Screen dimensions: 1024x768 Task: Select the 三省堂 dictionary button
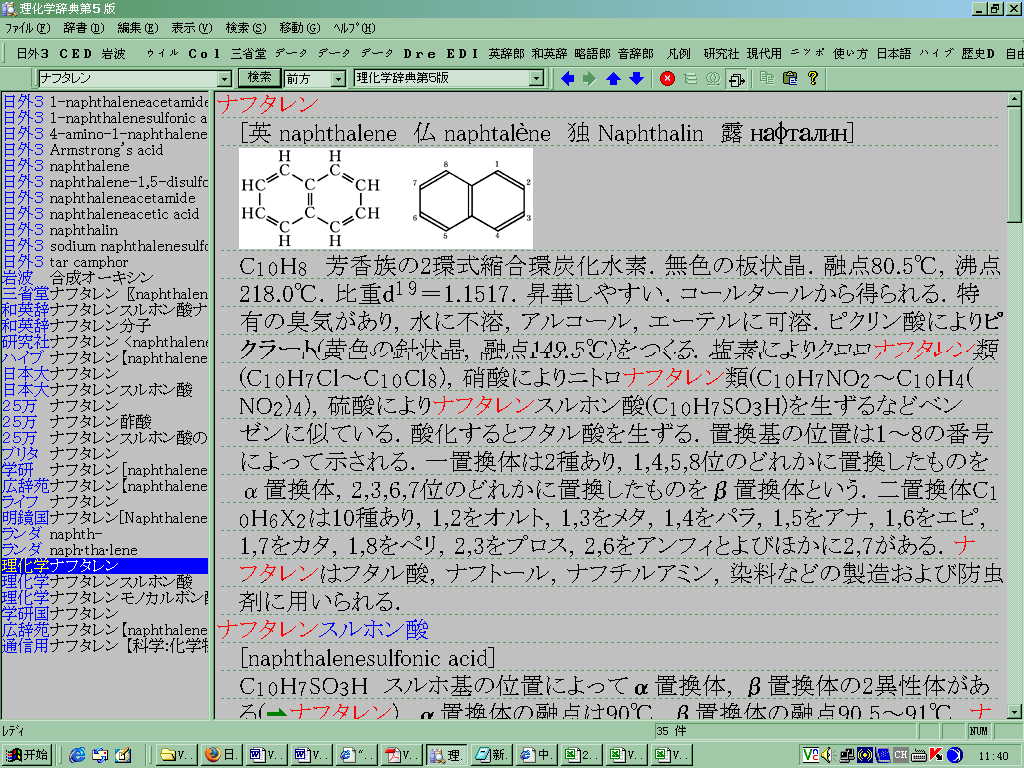(248, 54)
